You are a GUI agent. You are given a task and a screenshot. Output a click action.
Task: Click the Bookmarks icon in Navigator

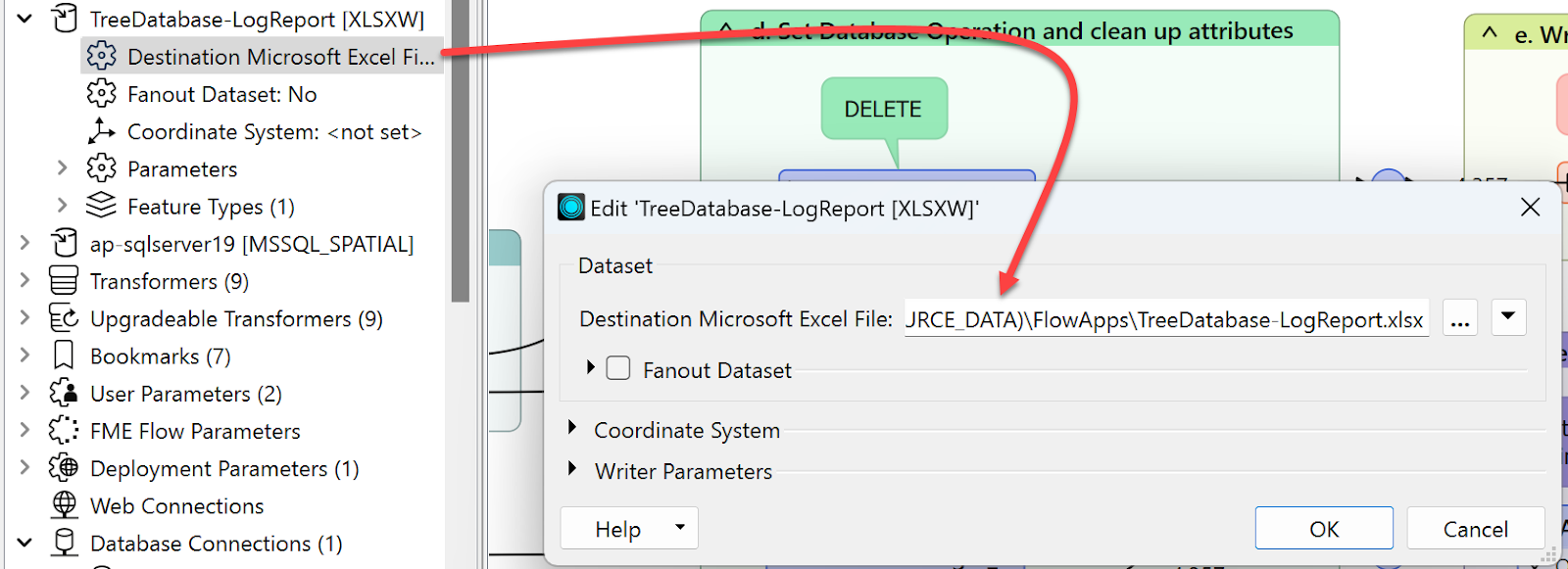pos(64,356)
